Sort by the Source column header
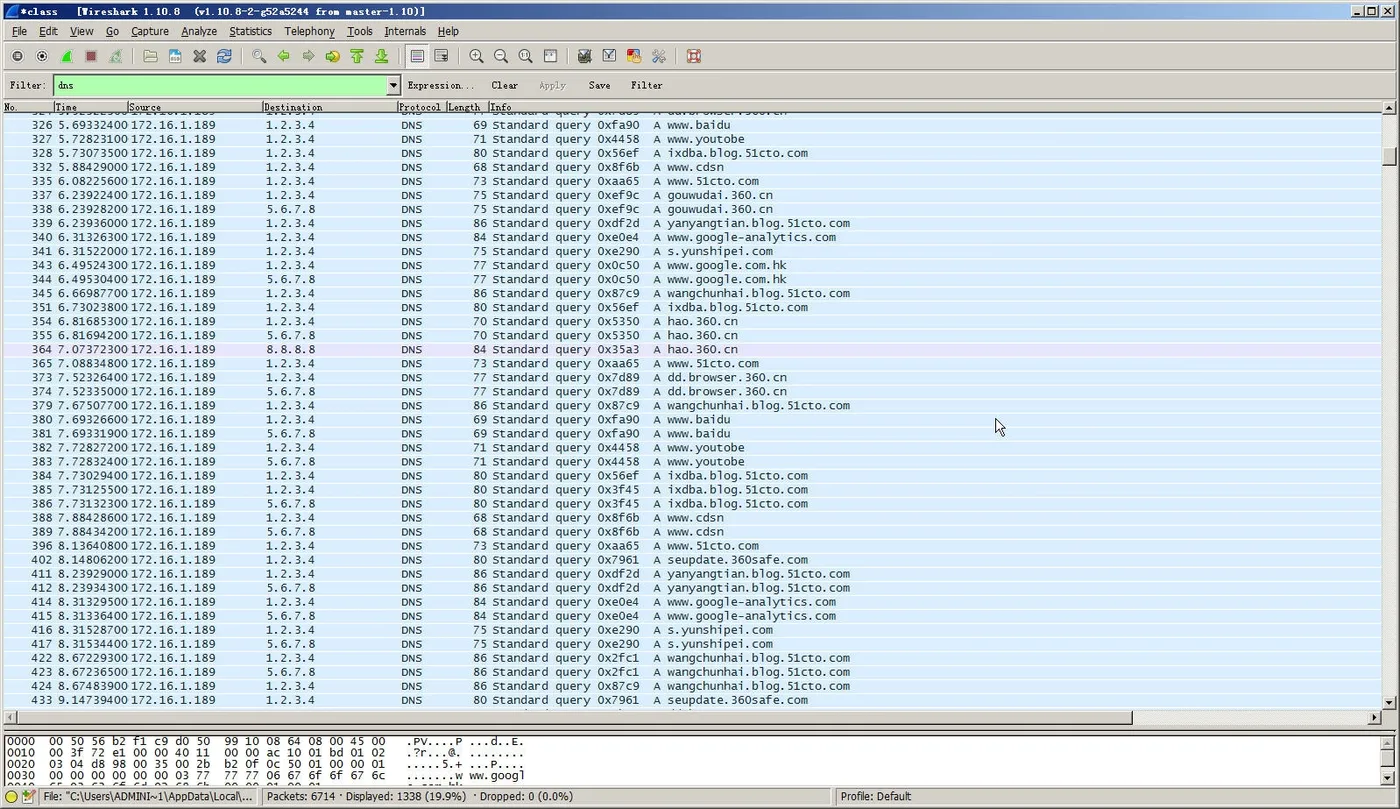 coord(195,107)
